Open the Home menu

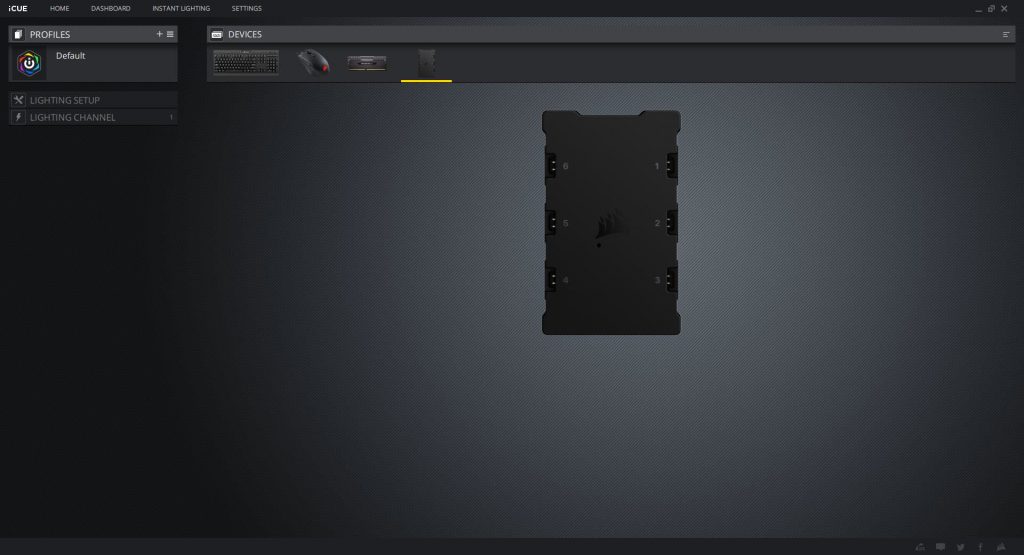coord(60,8)
